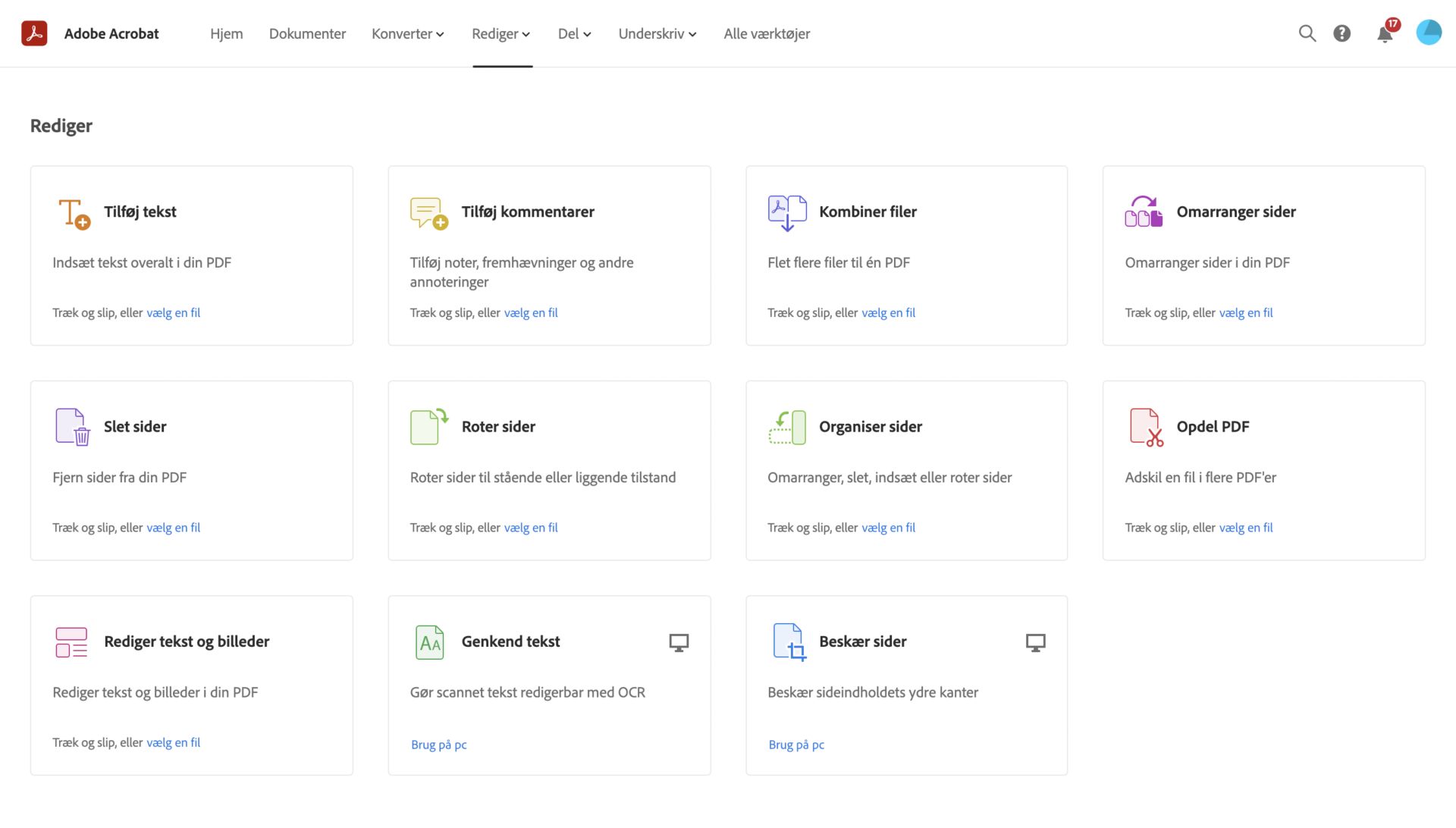Expand the Del dropdown menu

pos(574,33)
